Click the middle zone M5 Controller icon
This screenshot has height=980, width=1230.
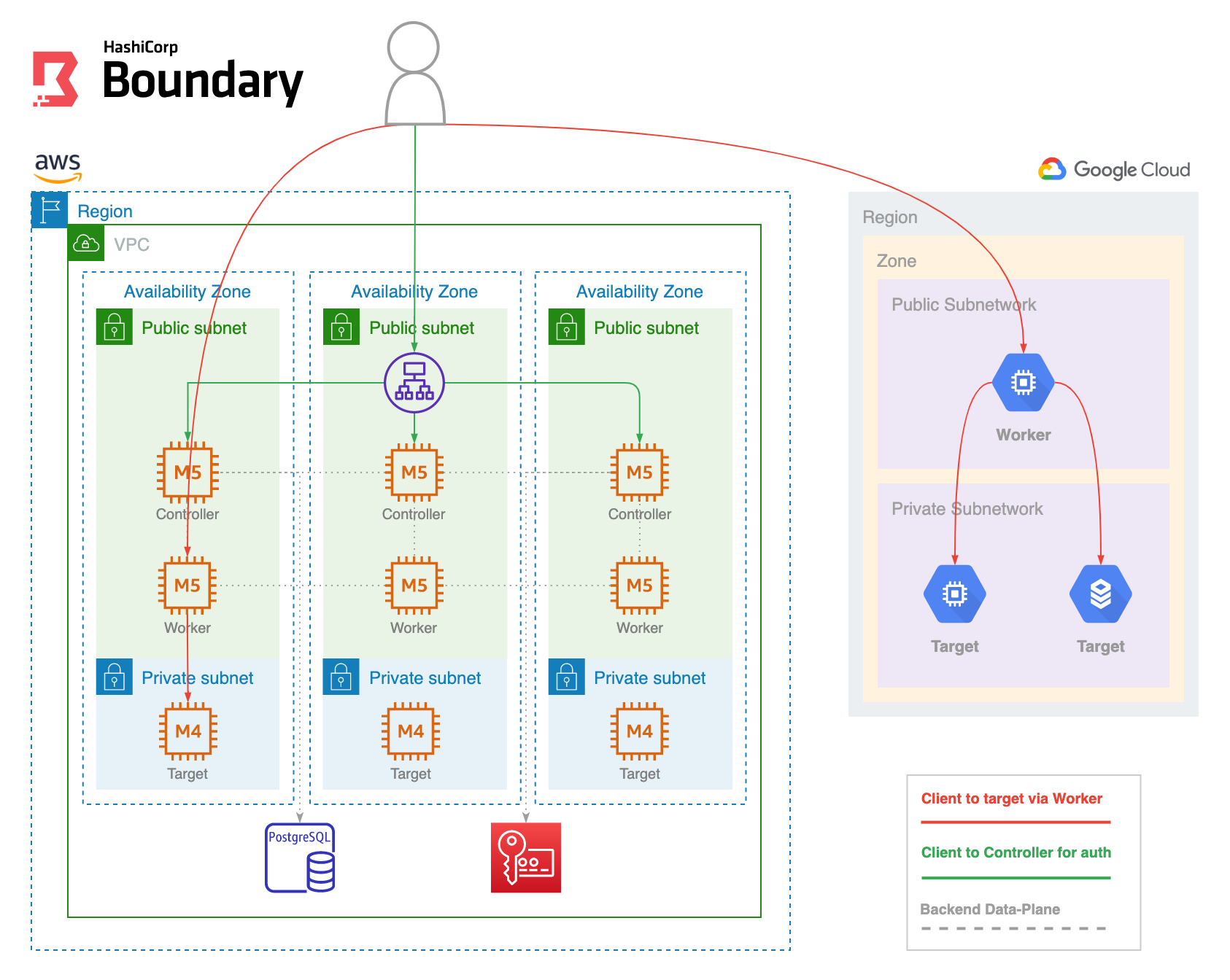[x=414, y=472]
